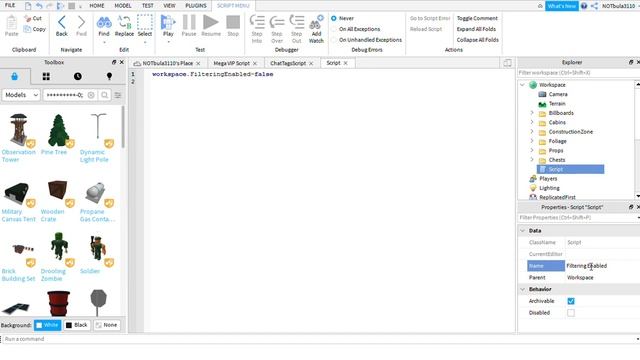
Task: Toggle the Disabled checkbox
Action: 571,313
